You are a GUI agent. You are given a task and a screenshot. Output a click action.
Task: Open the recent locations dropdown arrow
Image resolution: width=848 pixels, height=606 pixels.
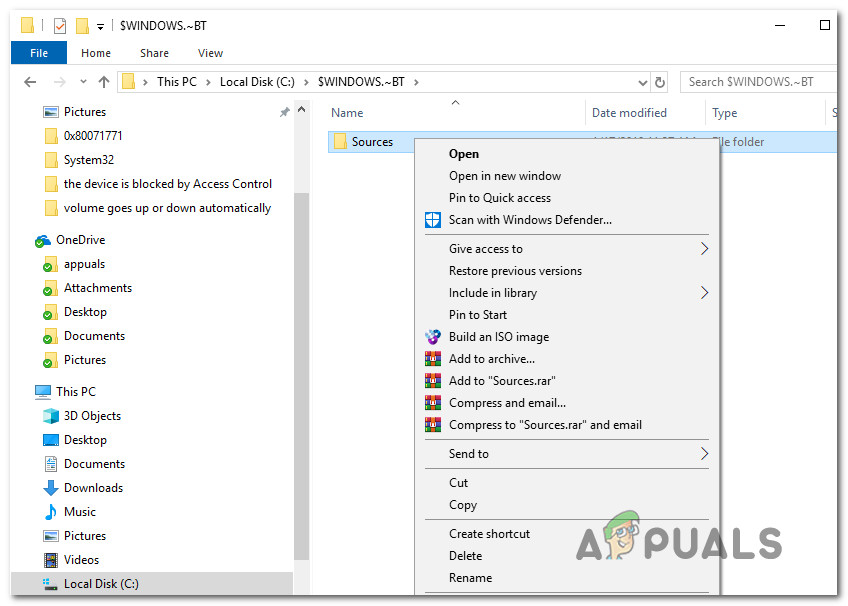click(83, 82)
